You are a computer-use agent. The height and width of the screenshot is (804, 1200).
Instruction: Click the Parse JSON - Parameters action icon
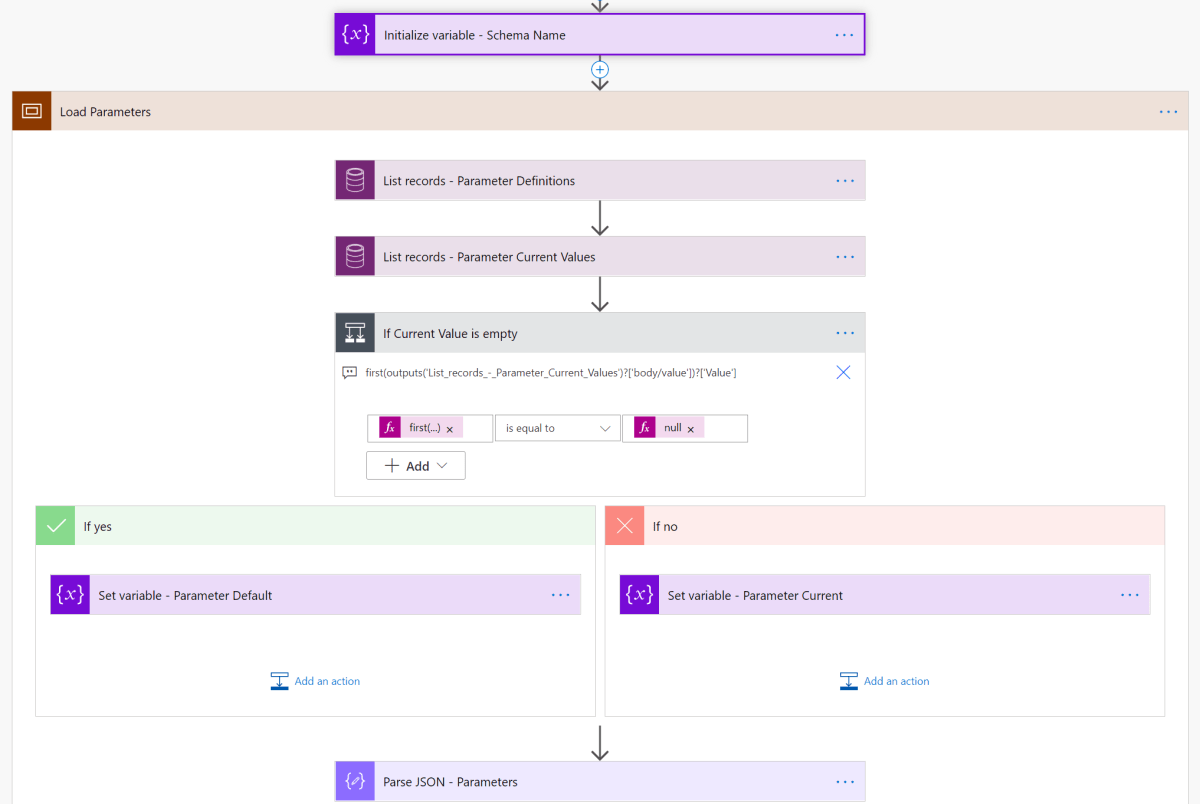[x=355, y=781]
